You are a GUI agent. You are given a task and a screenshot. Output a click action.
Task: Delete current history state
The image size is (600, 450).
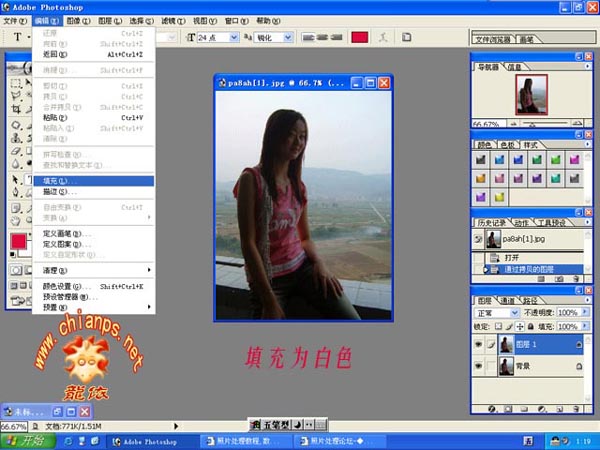click(576, 279)
